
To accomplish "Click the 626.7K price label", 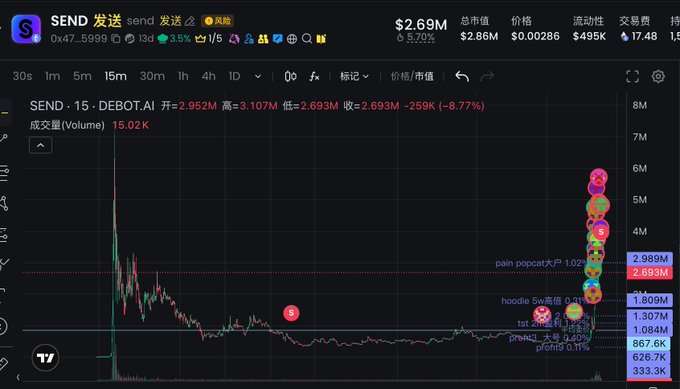I will tap(650, 357).
